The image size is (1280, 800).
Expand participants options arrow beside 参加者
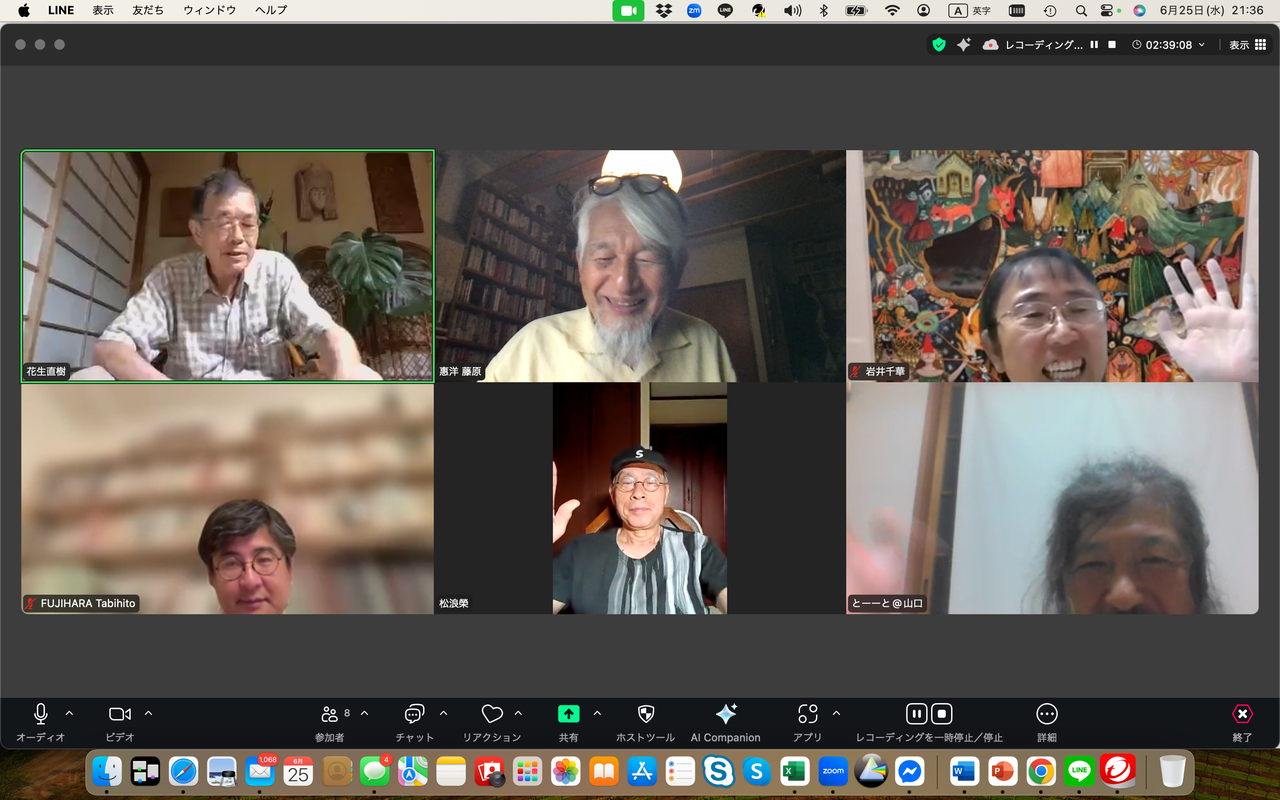point(364,713)
